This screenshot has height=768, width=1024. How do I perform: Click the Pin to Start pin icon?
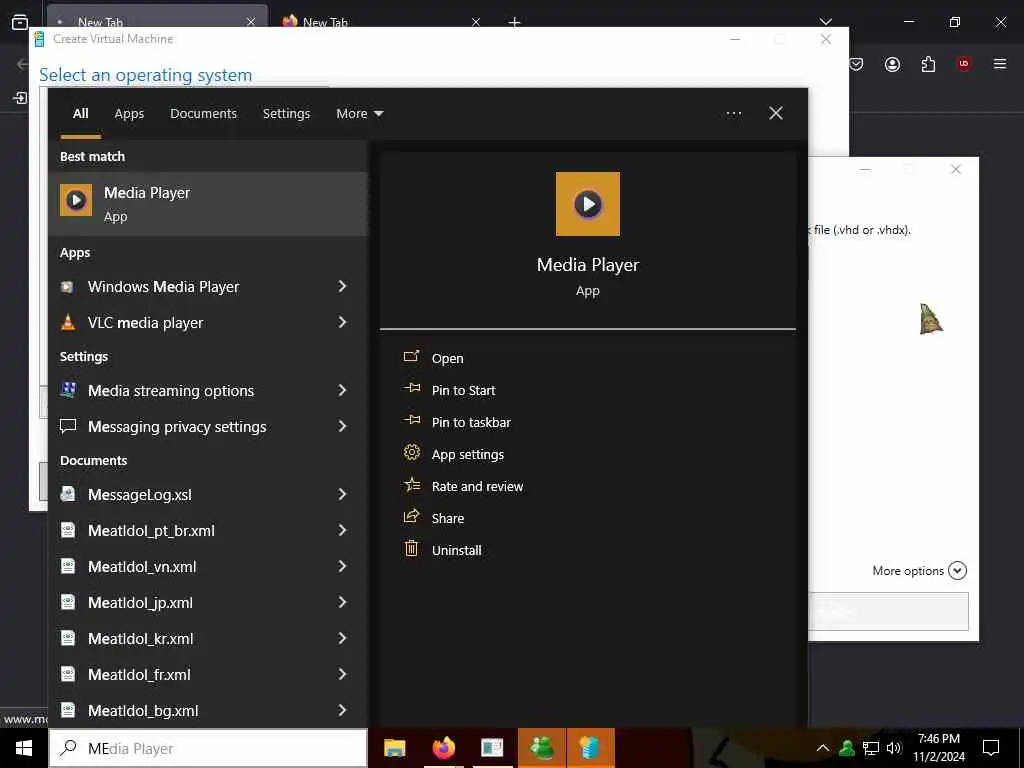click(411, 389)
